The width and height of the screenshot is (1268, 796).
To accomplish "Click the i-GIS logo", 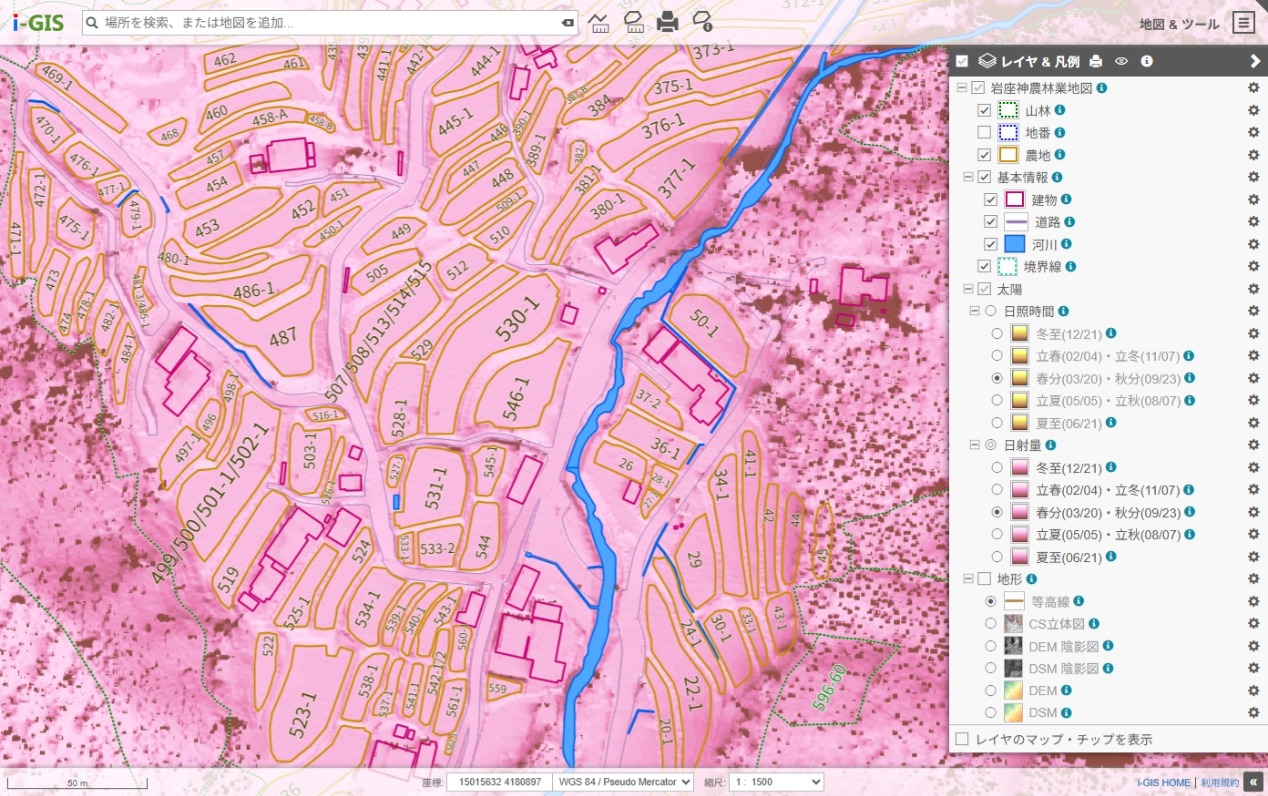I will click(38, 22).
